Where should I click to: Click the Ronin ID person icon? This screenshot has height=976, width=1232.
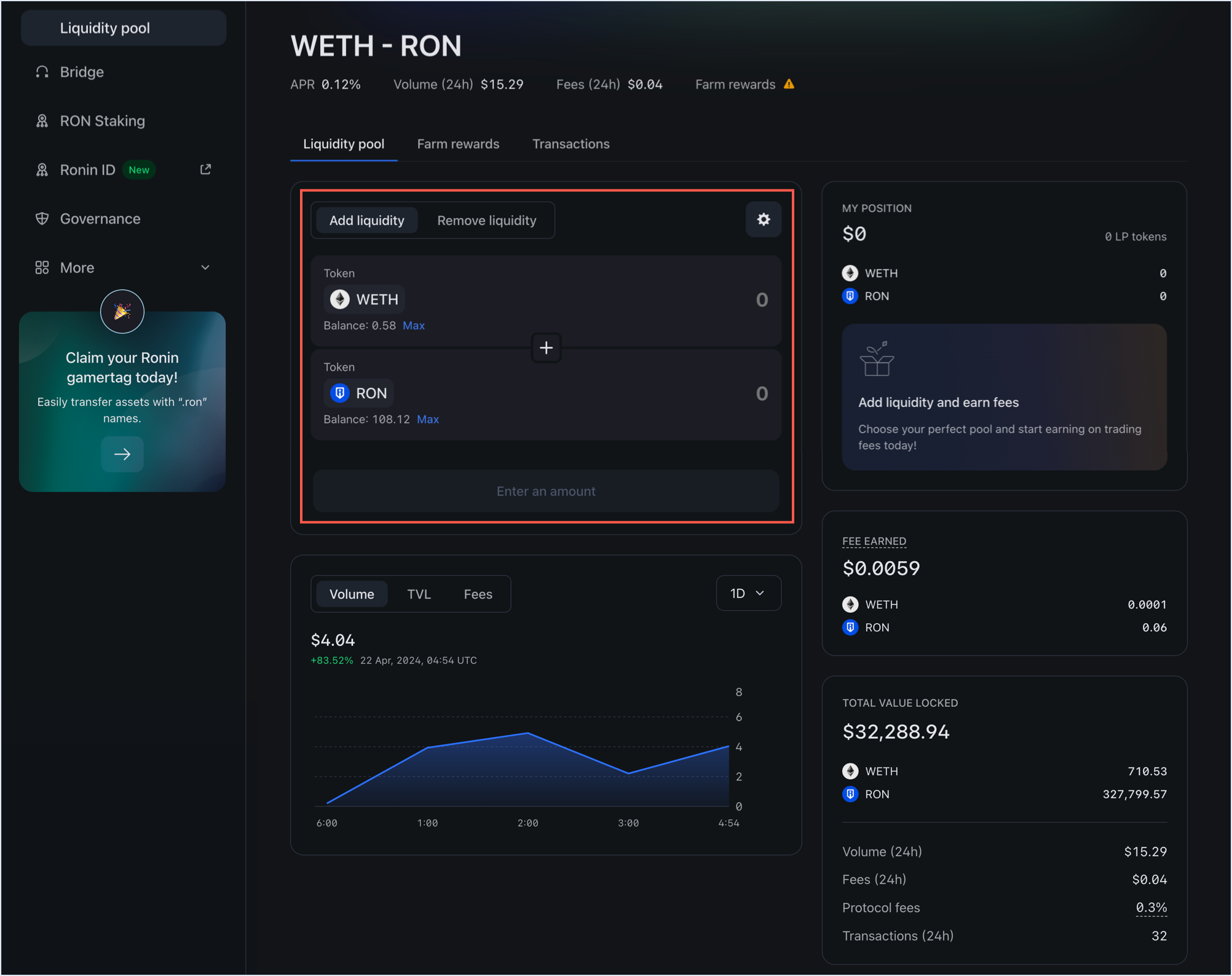[x=42, y=170]
